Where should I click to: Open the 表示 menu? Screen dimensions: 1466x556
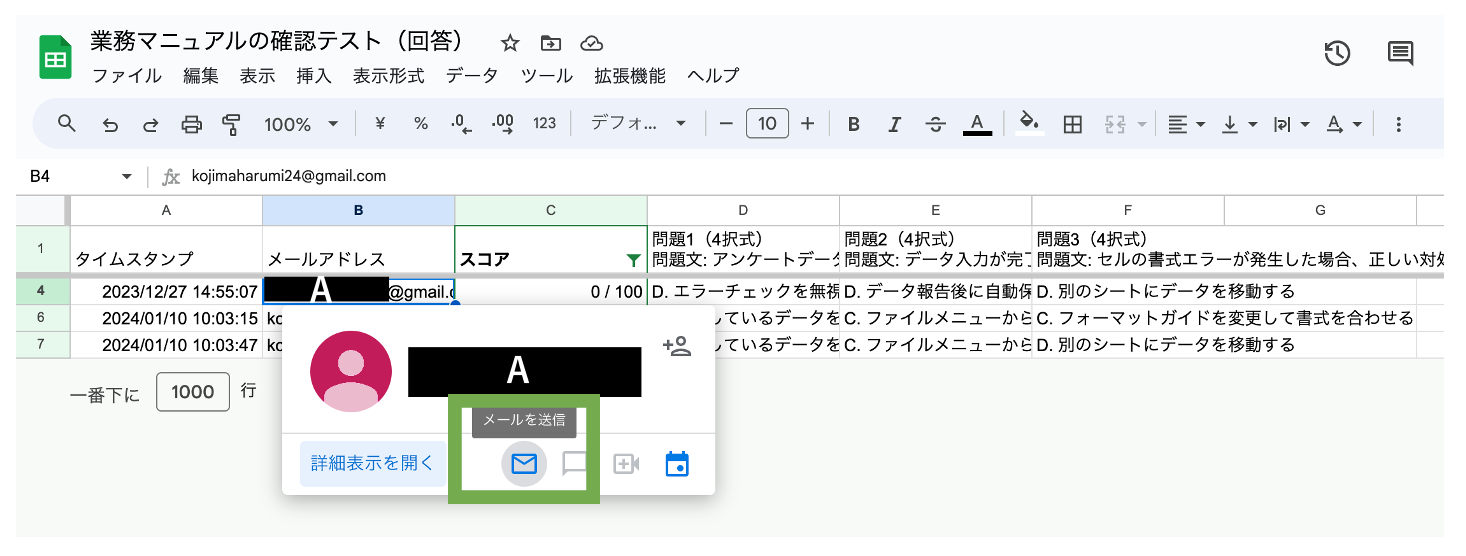click(257, 76)
